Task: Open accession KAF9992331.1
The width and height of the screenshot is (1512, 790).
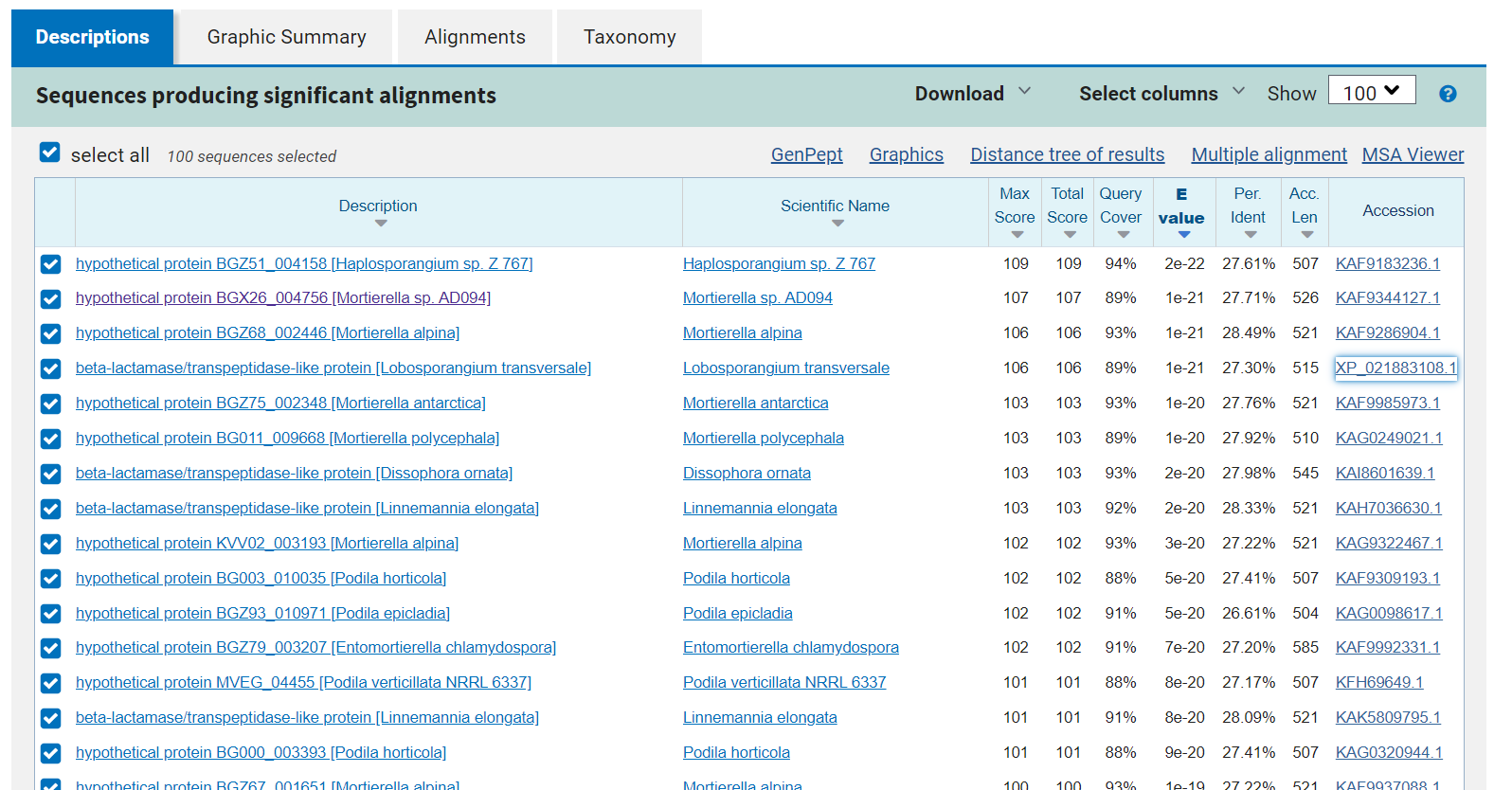Action: (1388, 647)
